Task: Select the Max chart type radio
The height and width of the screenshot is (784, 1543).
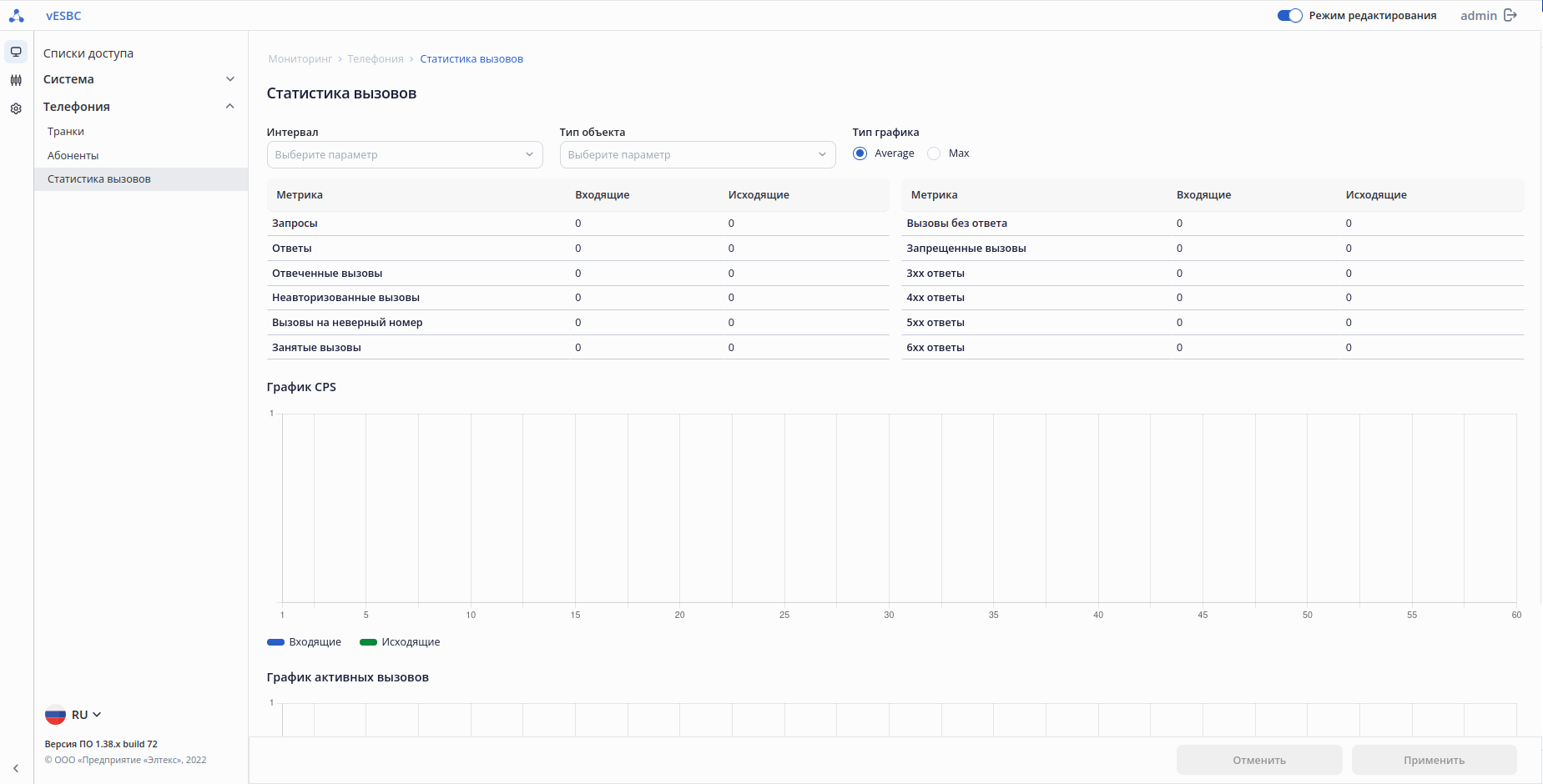Action: [934, 153]
